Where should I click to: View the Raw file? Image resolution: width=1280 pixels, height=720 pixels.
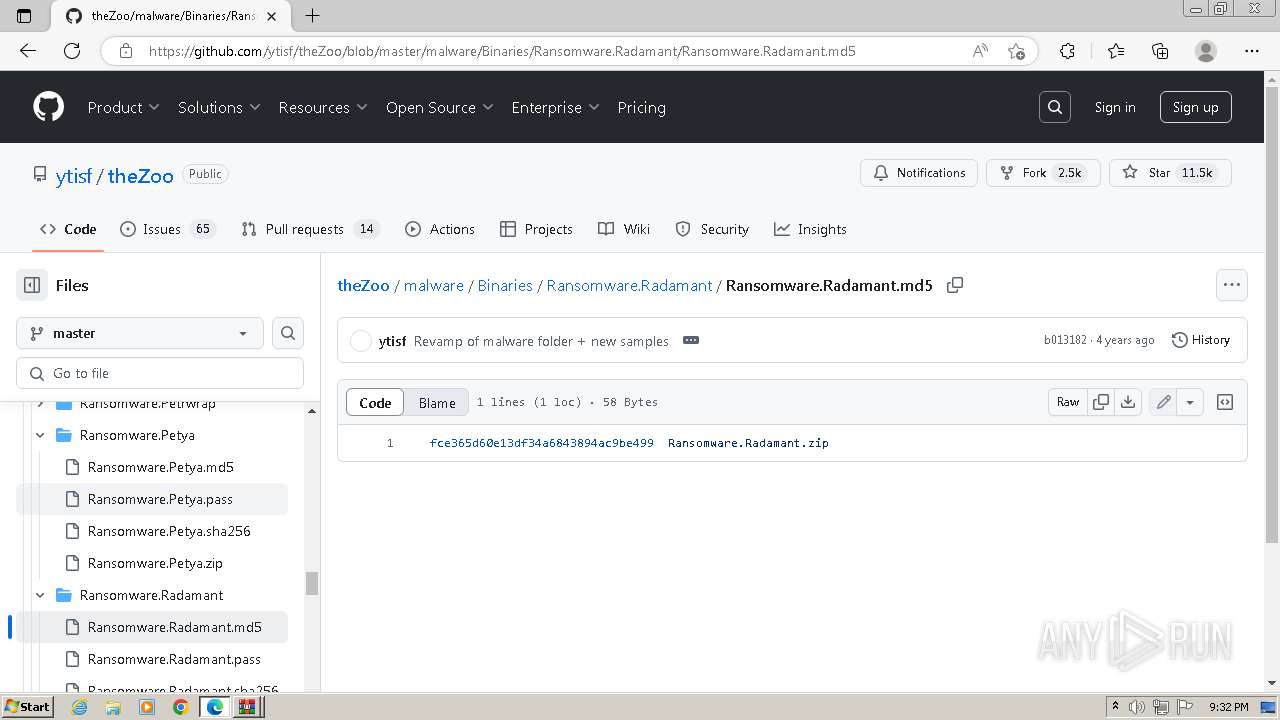[x=1068, y=402]
